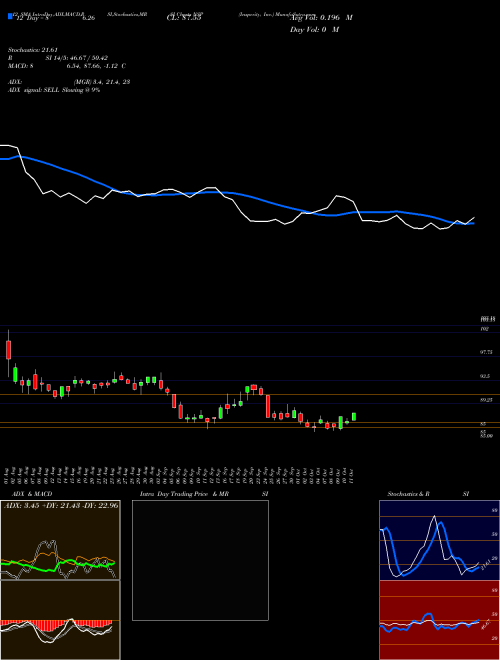Click the 97.75 price axis label

(x=486, y=352)
